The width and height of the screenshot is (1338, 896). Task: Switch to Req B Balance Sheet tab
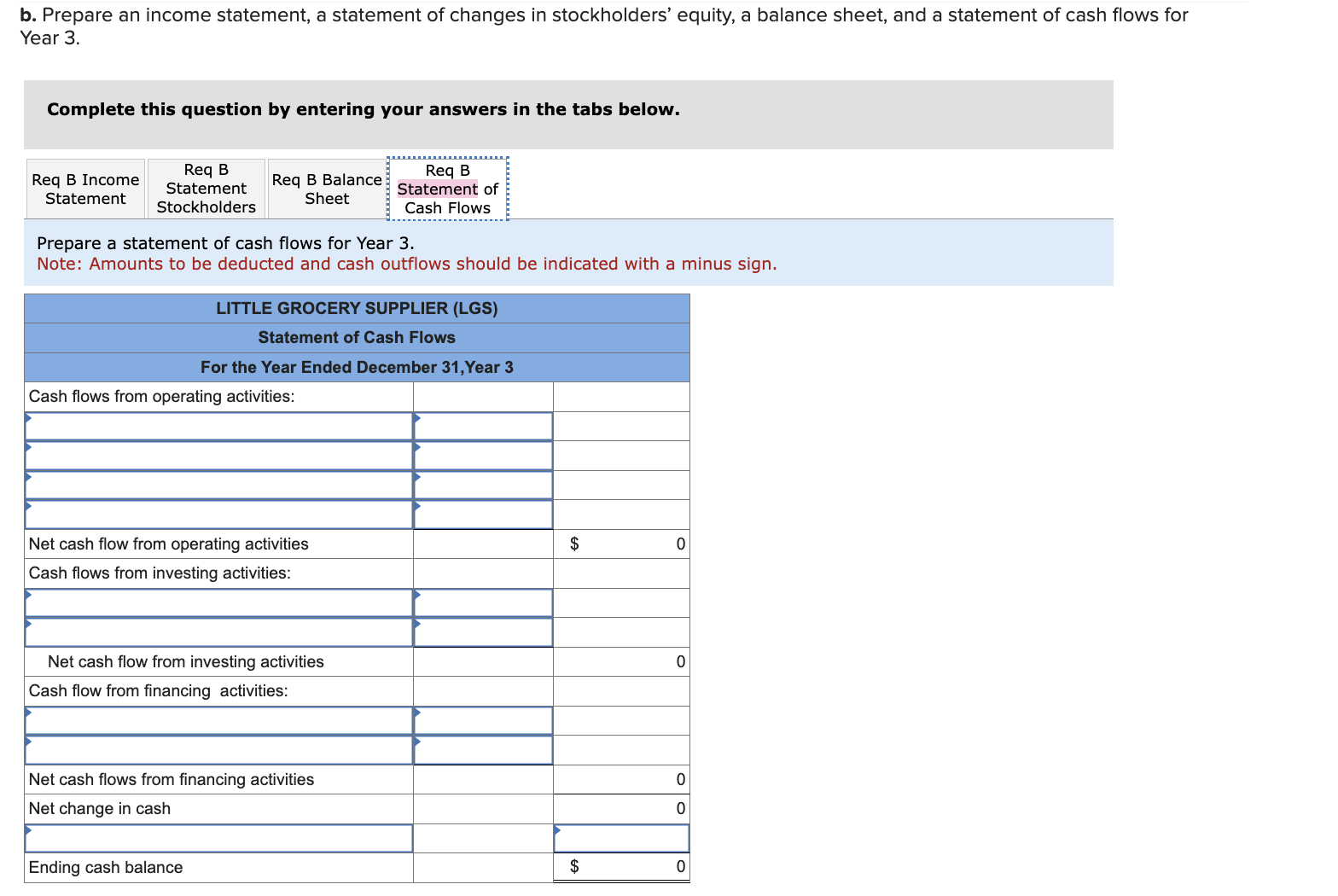[327, 189]
